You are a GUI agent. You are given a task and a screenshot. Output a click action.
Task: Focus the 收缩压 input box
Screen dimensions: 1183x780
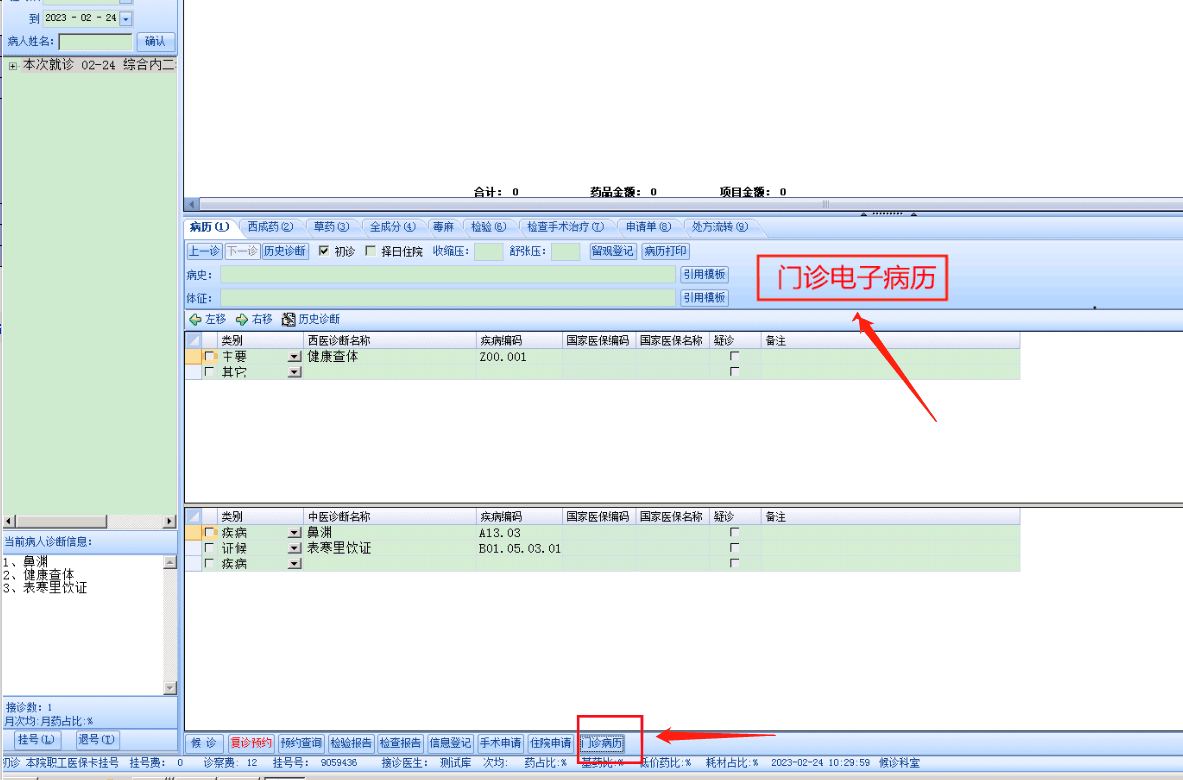click(488, 251)
